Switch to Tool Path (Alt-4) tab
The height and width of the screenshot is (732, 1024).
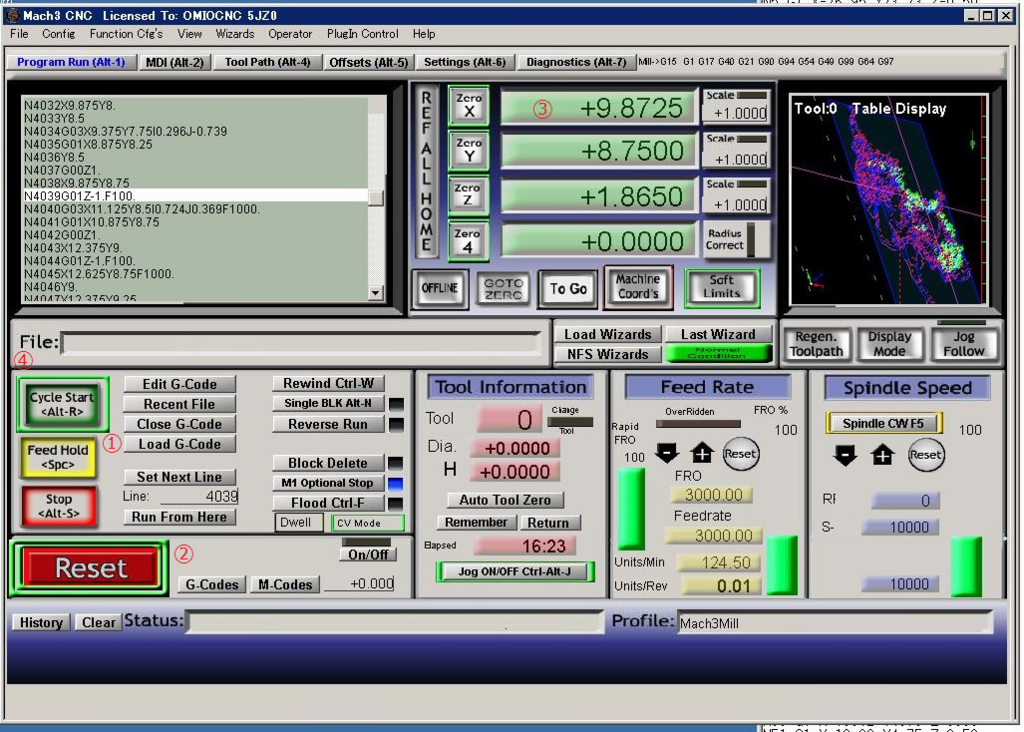pos(268,62)
